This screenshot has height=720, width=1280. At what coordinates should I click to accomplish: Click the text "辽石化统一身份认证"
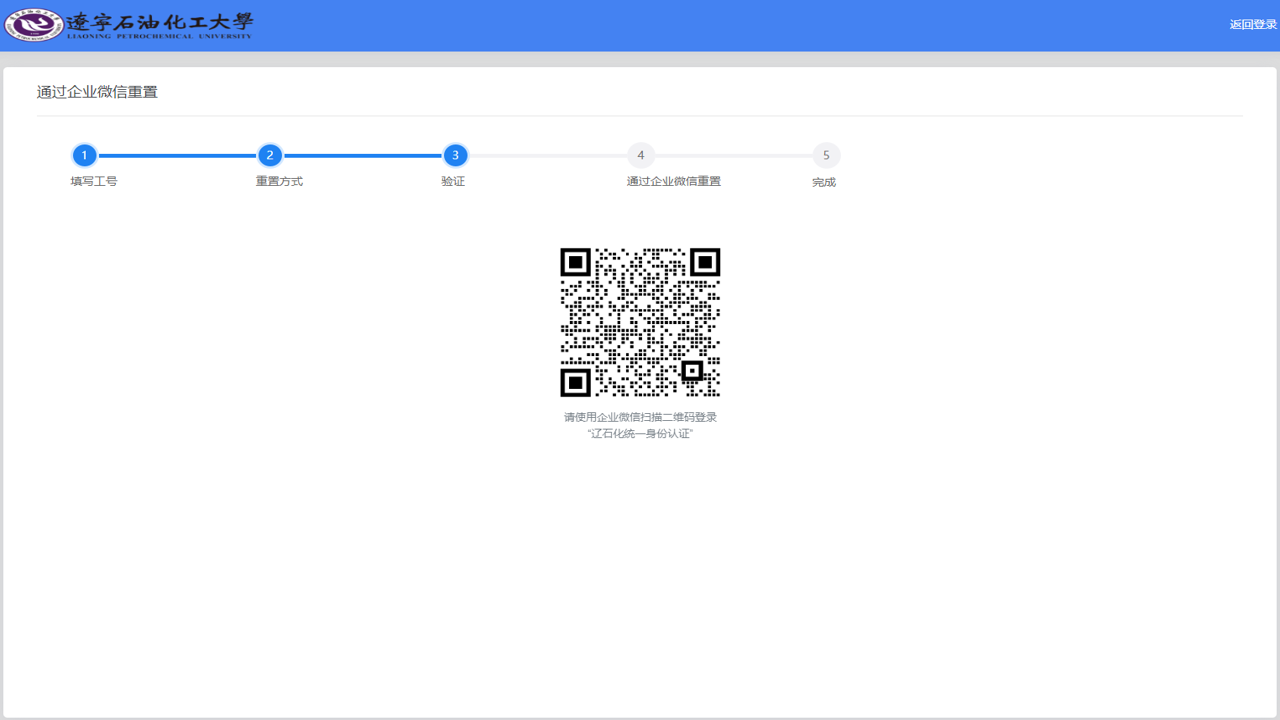(640, 434)
